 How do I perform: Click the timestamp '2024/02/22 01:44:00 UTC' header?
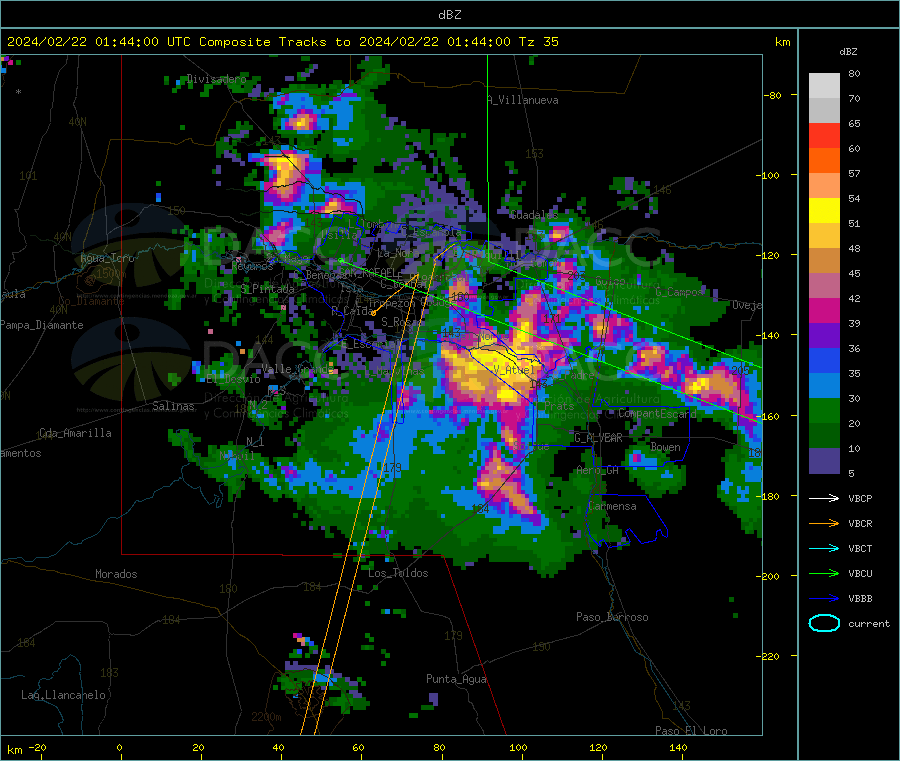(99, 42)
